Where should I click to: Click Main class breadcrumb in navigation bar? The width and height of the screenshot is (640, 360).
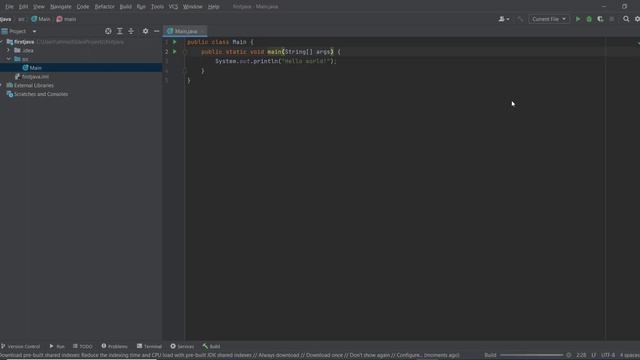coord(41,19)
